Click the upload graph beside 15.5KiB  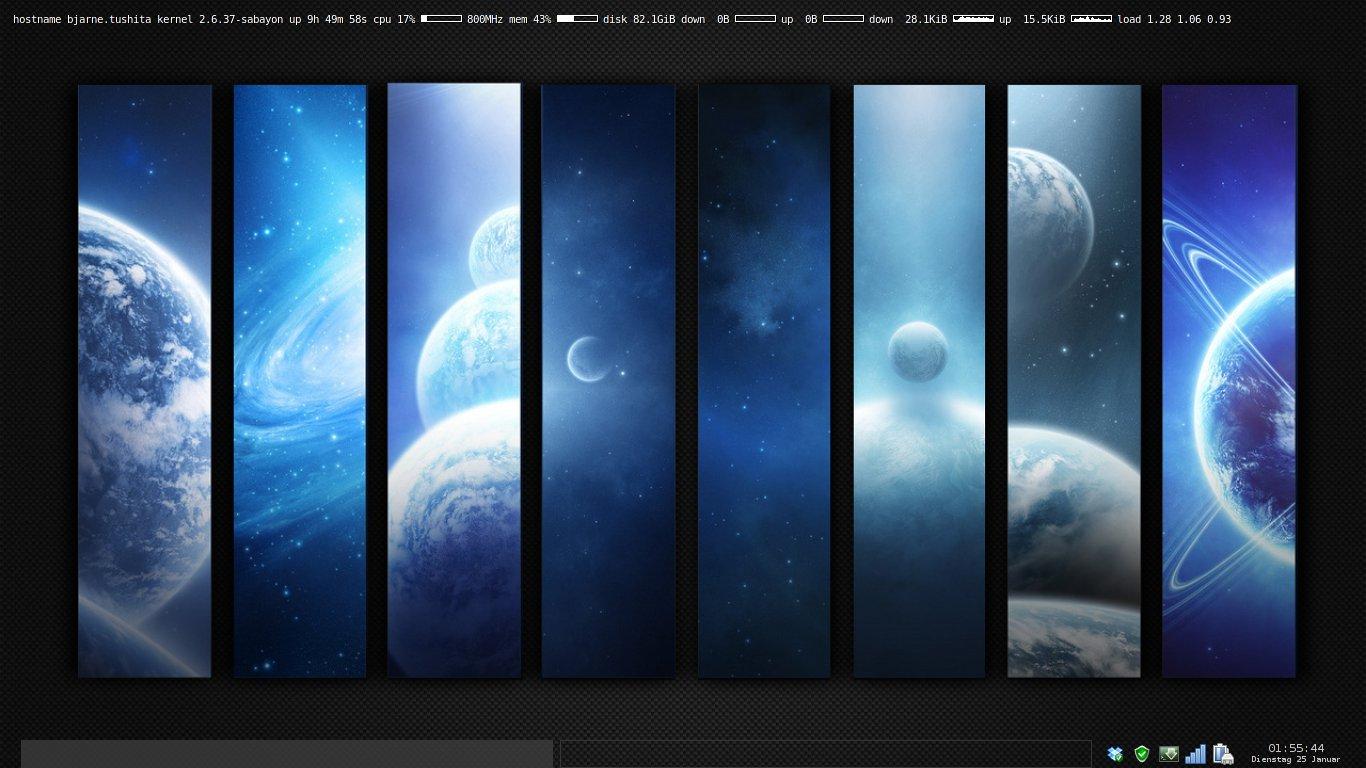1091,19
